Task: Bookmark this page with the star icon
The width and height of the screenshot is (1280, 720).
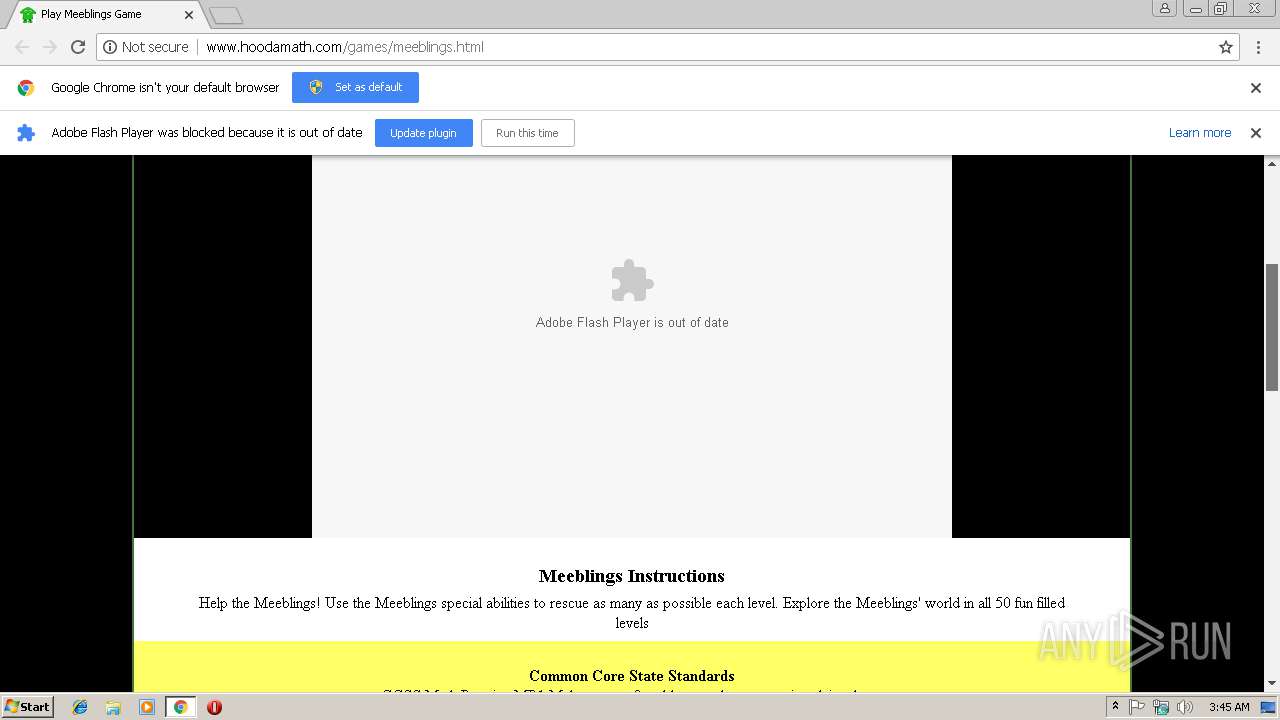Action: pos(1226,47)
